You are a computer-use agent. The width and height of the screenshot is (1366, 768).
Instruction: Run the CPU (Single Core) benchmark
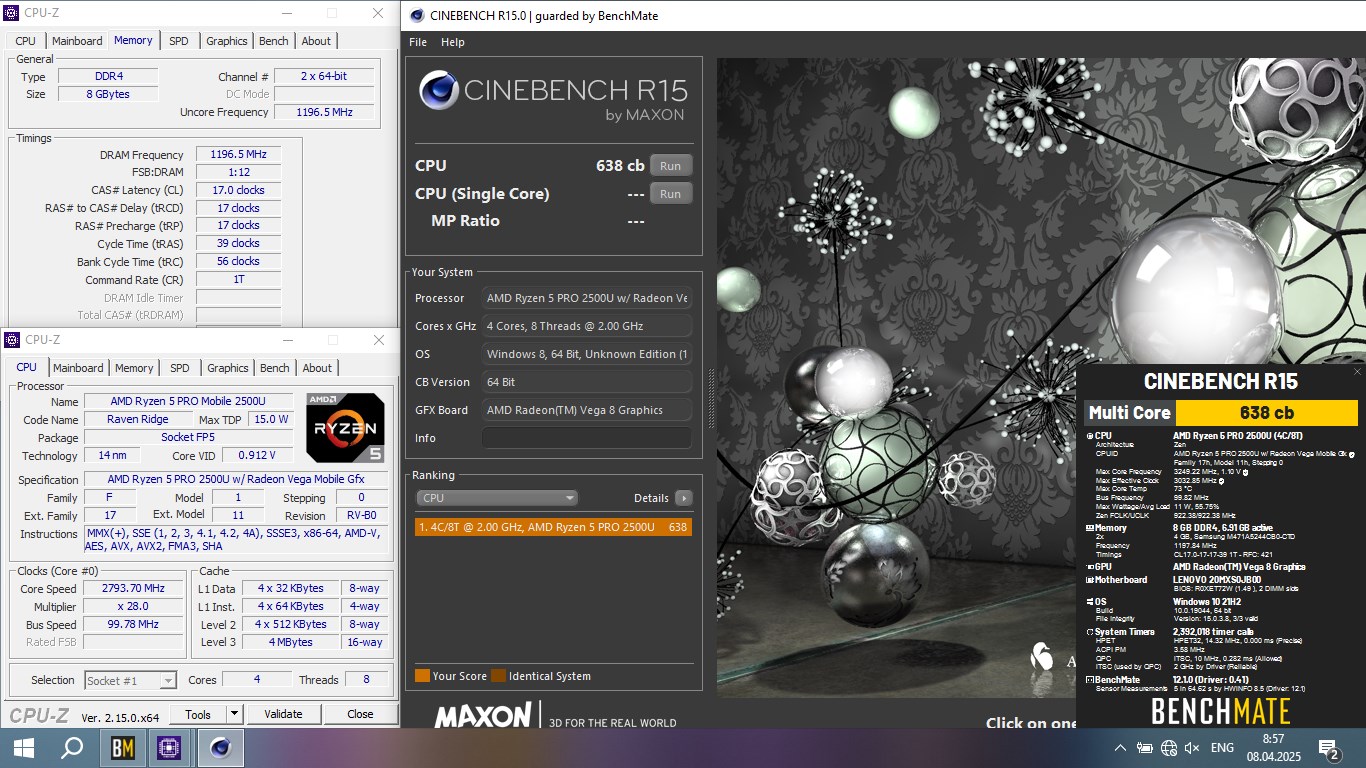(671, 194)
